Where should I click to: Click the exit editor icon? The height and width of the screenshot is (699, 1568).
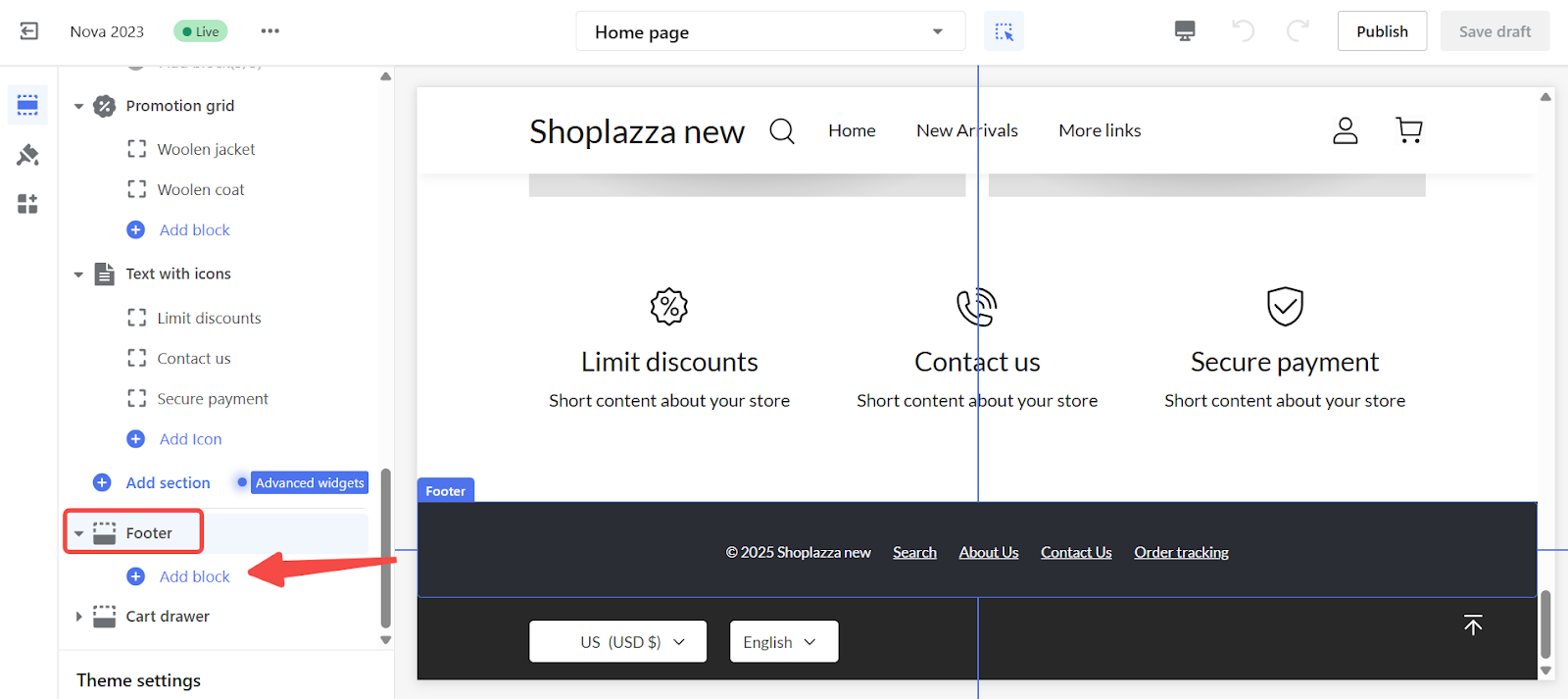[29, 31]
